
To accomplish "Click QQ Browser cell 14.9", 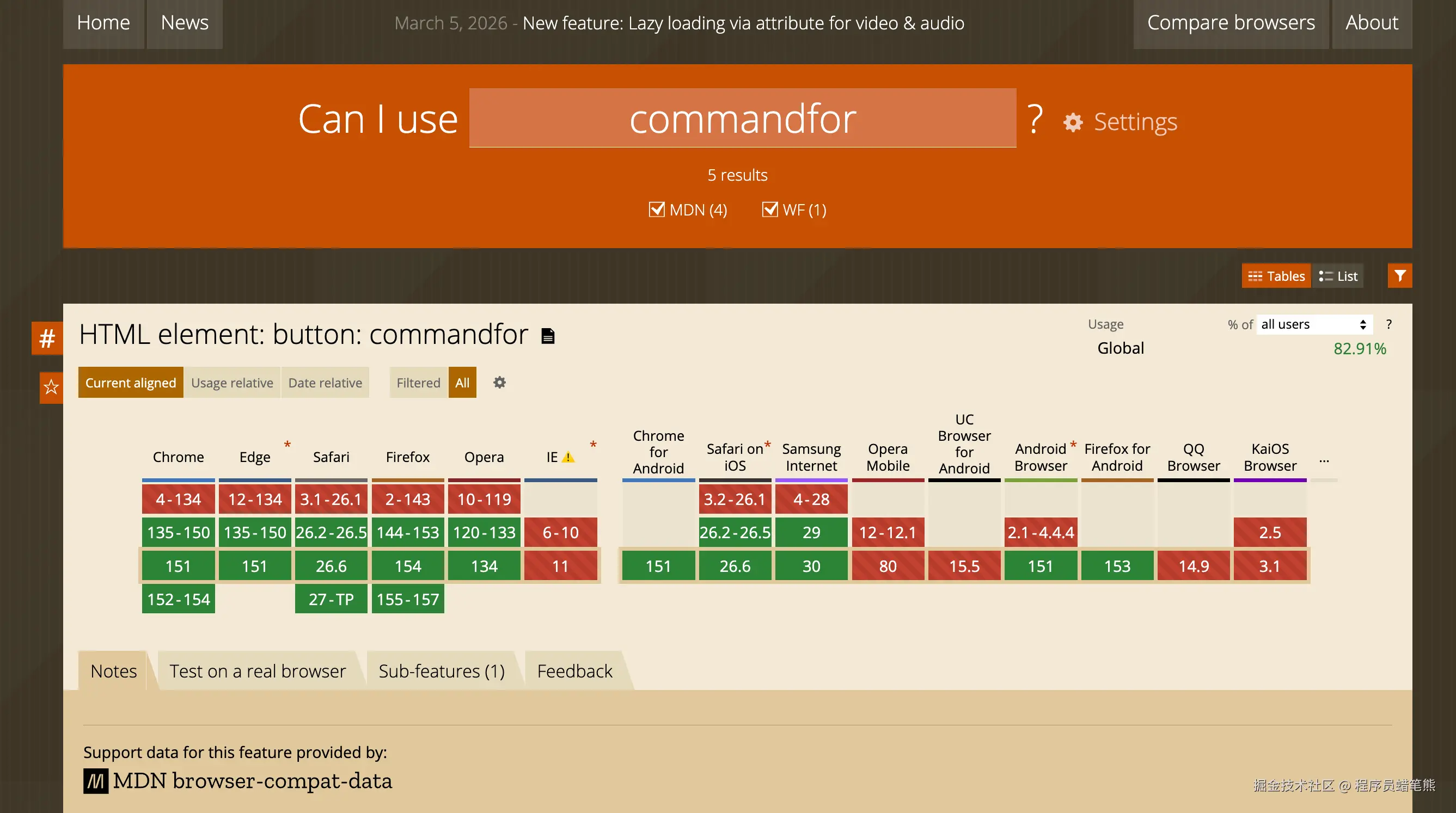I will pos(1194,565).
